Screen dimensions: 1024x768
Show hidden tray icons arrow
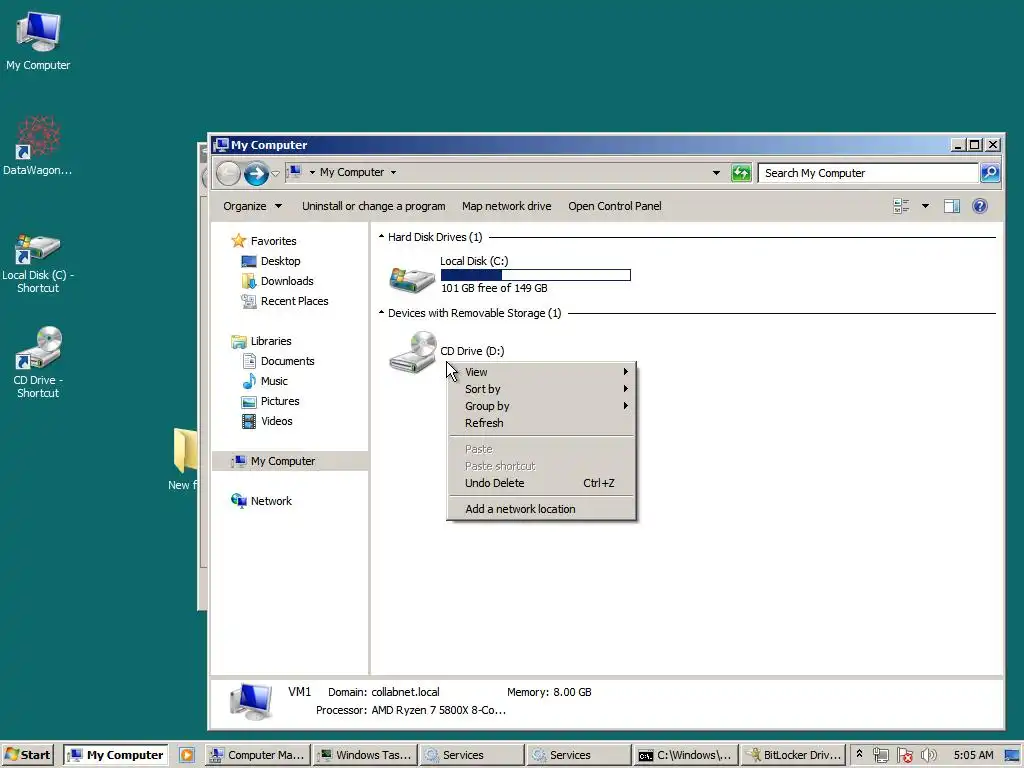[x=859, y=754]
